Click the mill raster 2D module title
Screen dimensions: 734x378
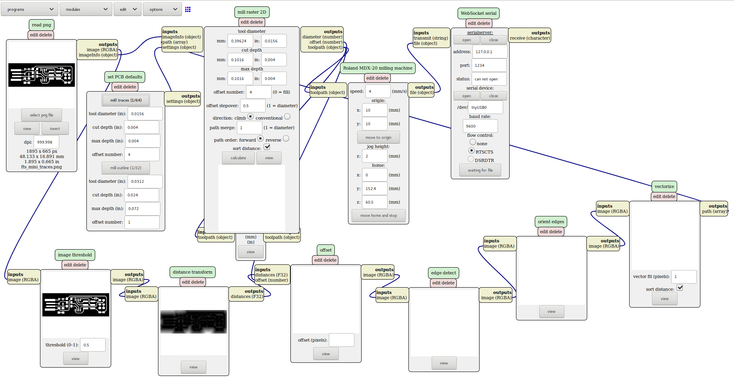point(252,12)
